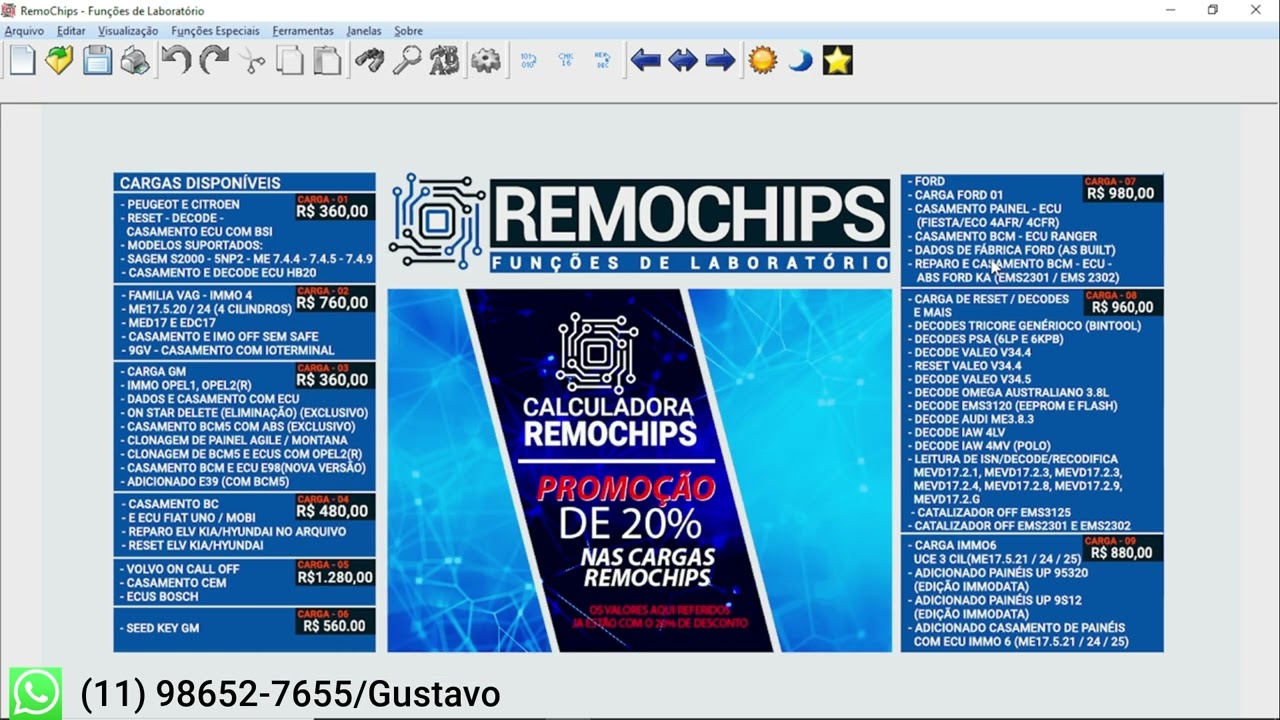
Task: Open a file with the folder icon
Action: point(59,61)
